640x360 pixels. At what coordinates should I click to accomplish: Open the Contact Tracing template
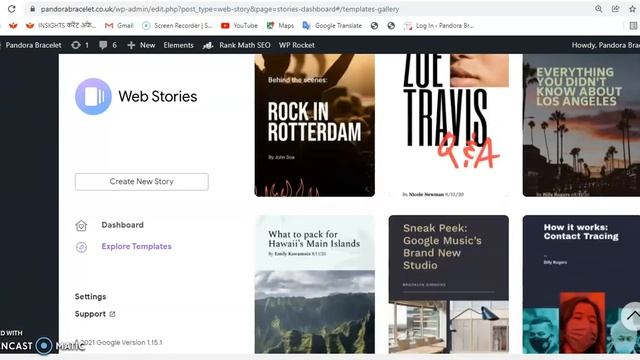[x=581, y=284]
